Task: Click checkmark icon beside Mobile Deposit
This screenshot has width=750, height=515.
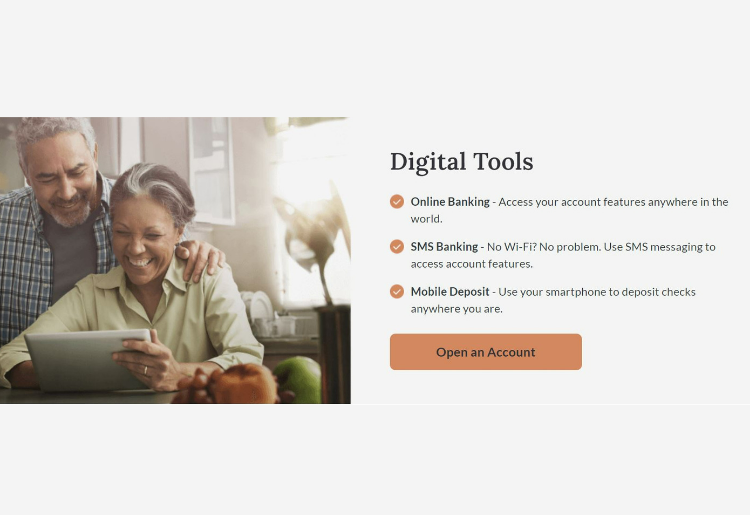Action: (x=397, y=292)
